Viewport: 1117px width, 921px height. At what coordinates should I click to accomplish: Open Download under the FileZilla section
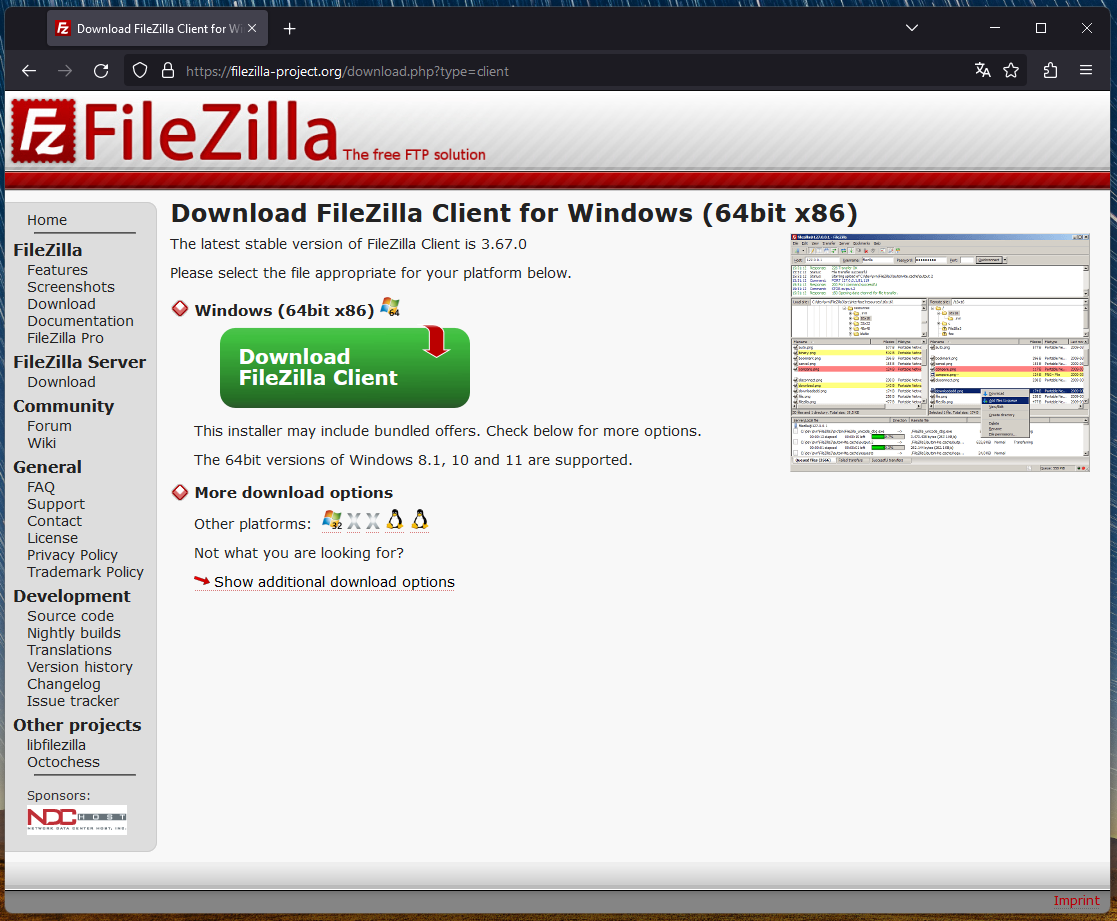pos(61,304)
